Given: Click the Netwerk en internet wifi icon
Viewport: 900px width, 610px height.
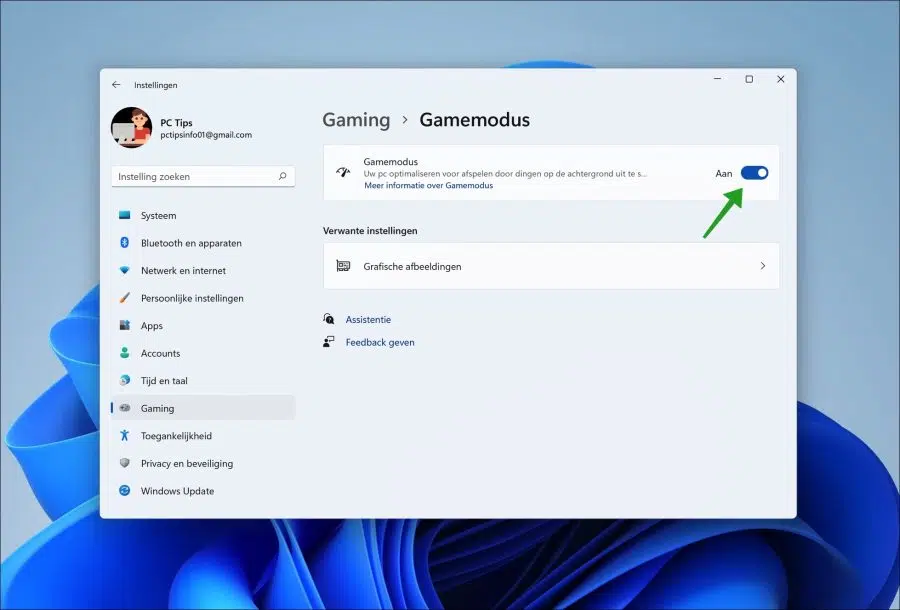Looking at the screenshot, I should [125, 270].
